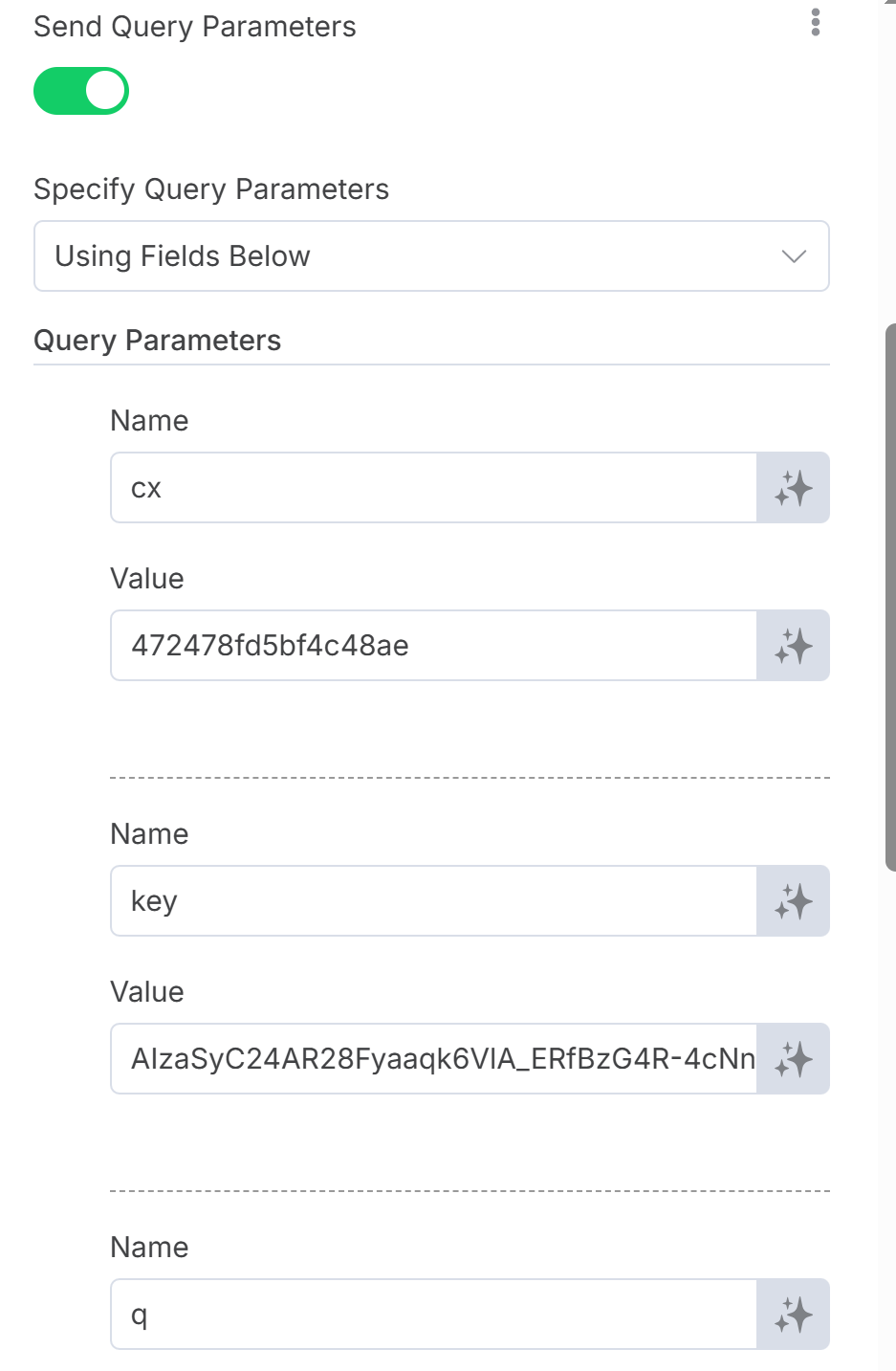Focus the name field containing q
Image resolution: width=896 pixels, height=1371 pixels.
click(434, 1315)
